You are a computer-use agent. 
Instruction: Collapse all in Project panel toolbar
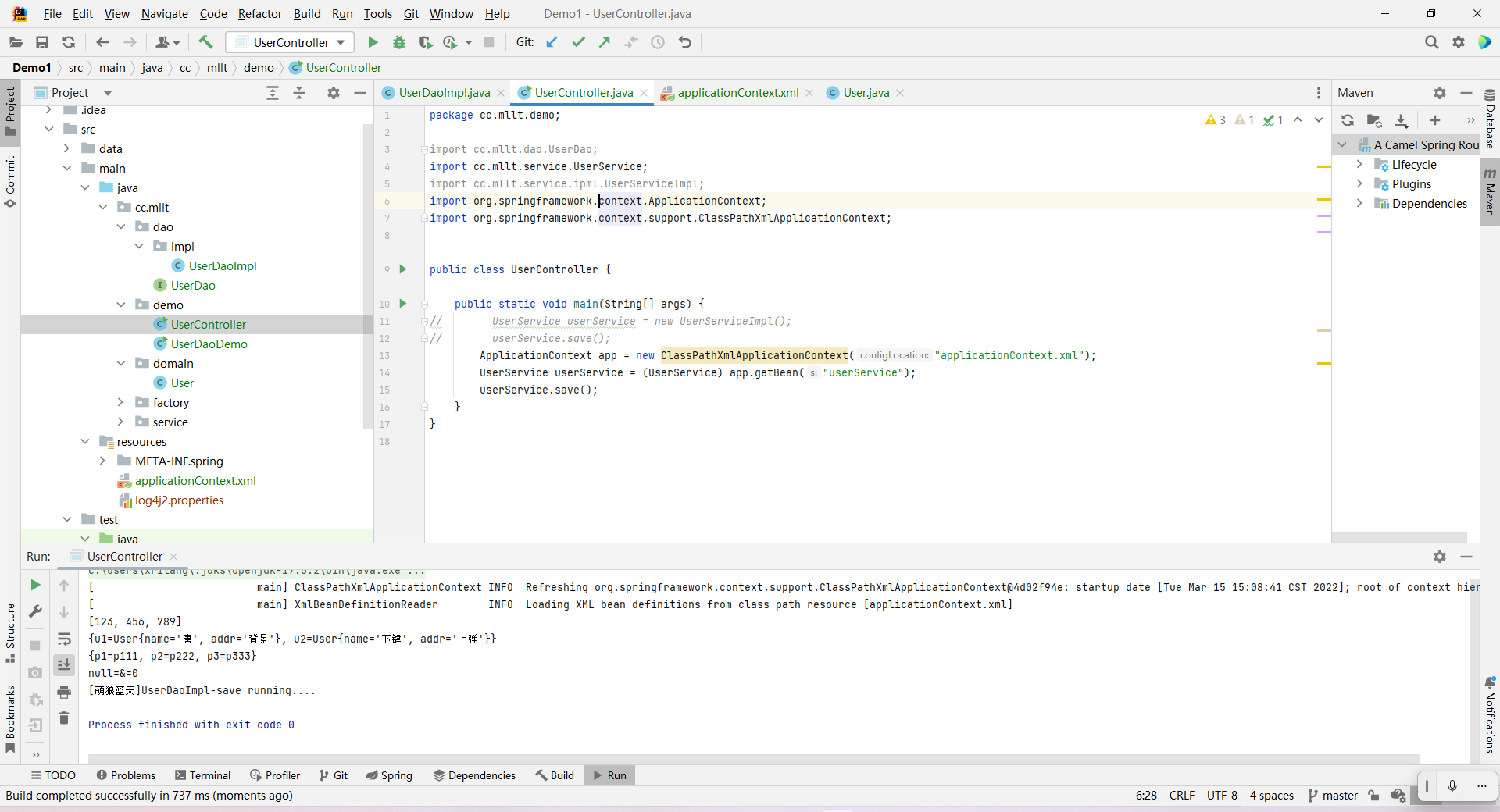coord(299,93)
